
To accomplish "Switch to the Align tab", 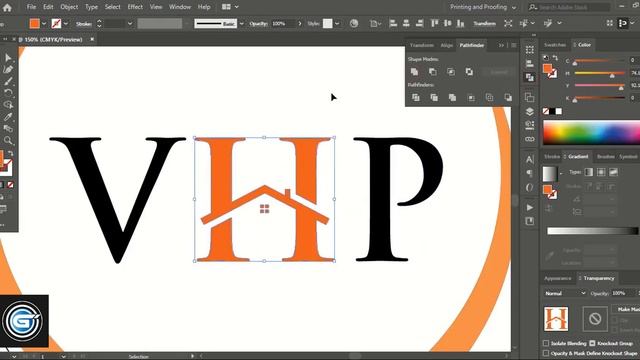I will click(x=447, y=45).
